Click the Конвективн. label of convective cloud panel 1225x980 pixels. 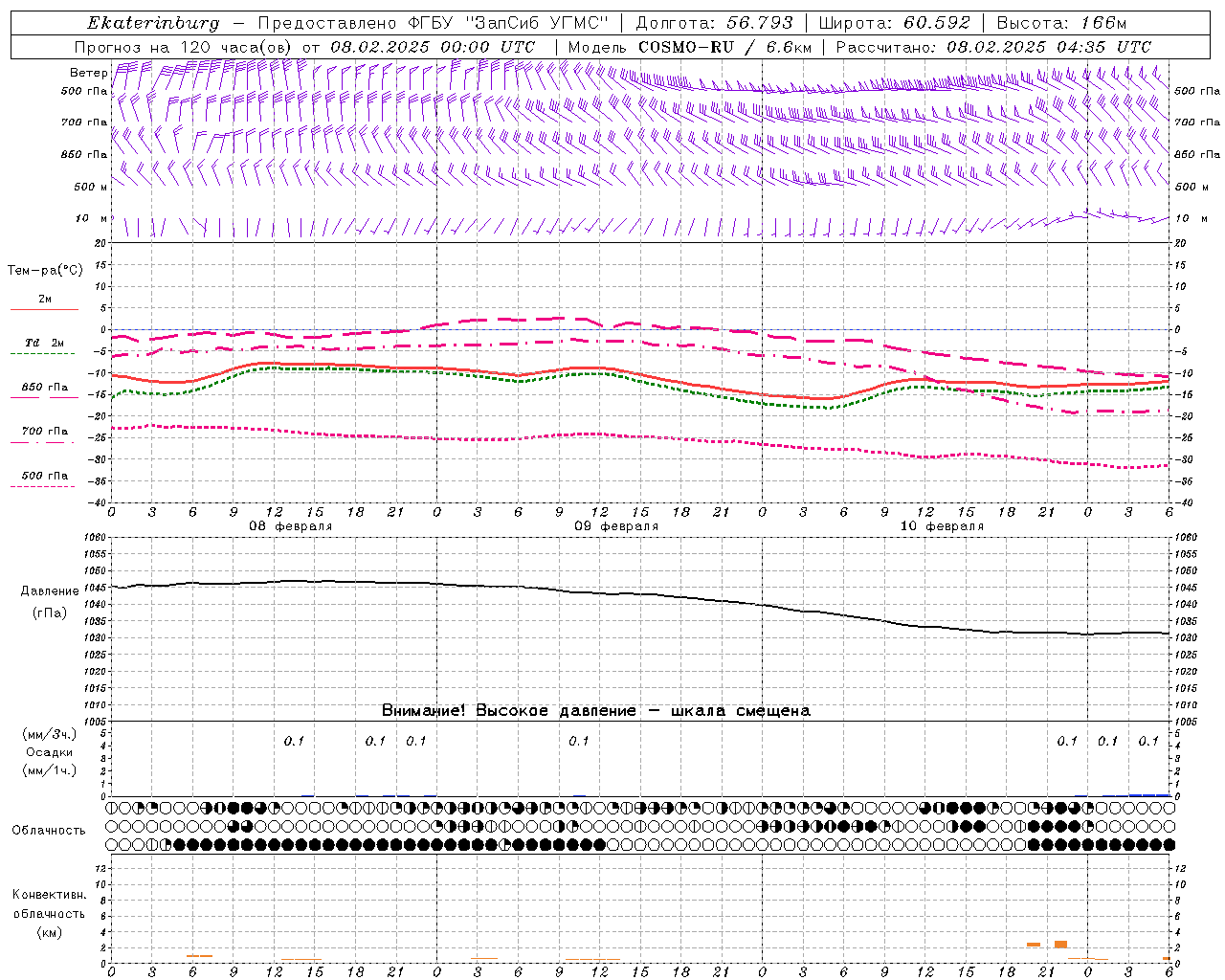49,895
